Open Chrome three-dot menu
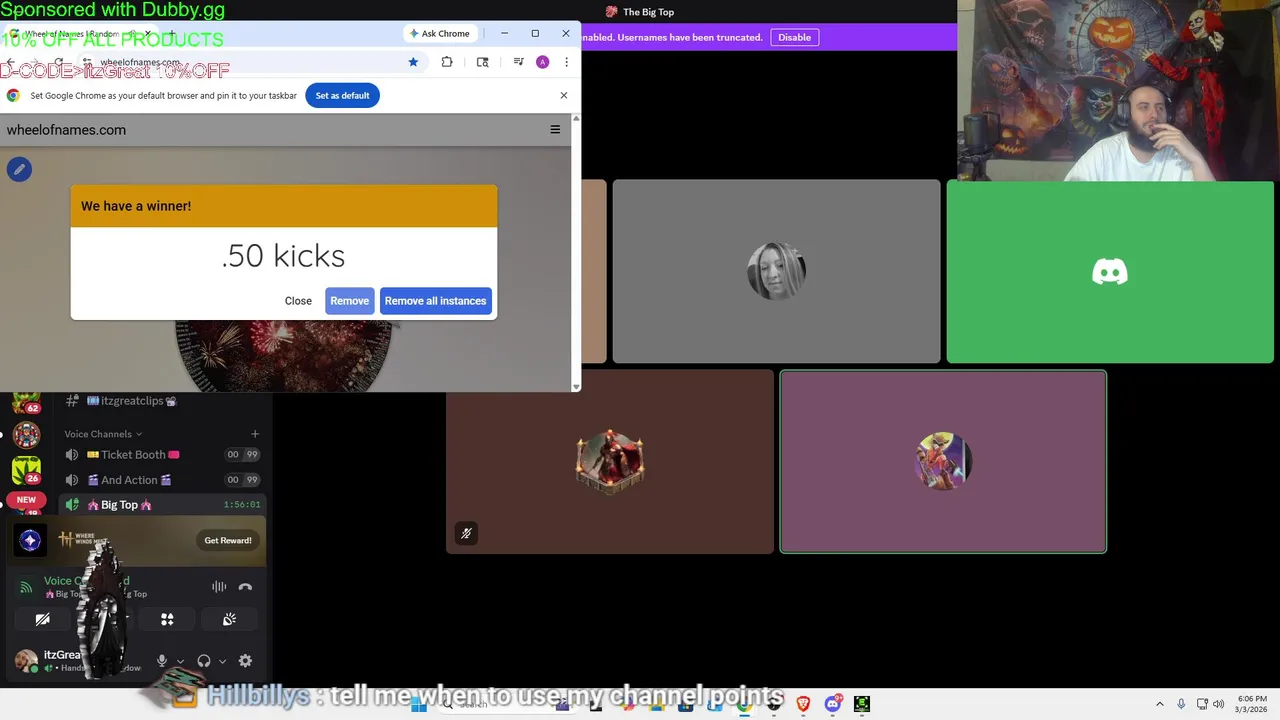The width and height of the screenshot is (1280, 720). tap(566, 62)
